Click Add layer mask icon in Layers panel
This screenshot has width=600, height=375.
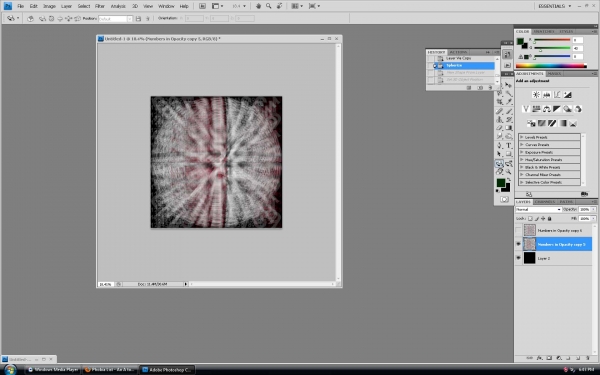[x=549, y=358]
